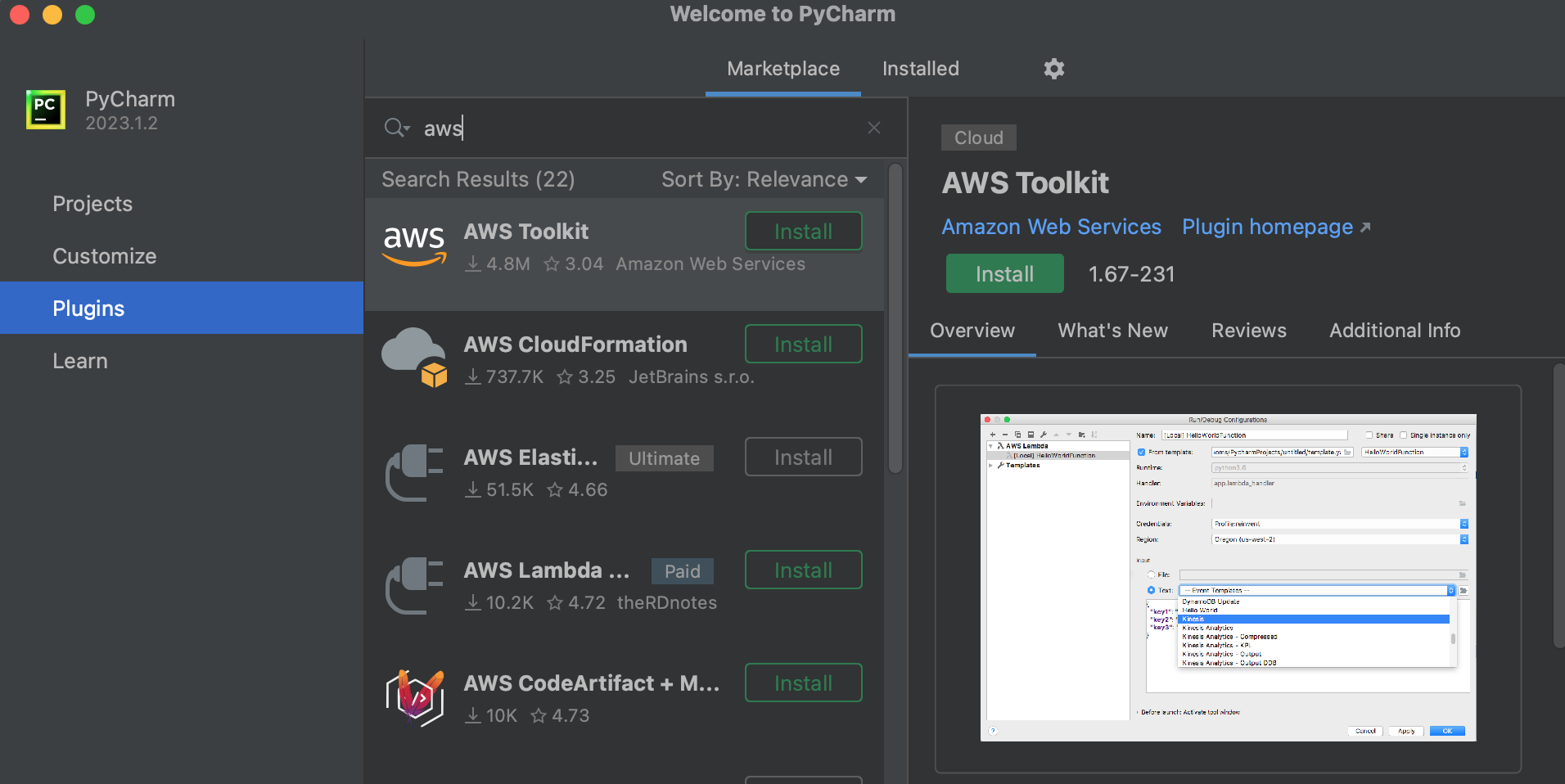Install the AWS Toolkit plugin

(1003, 273)
